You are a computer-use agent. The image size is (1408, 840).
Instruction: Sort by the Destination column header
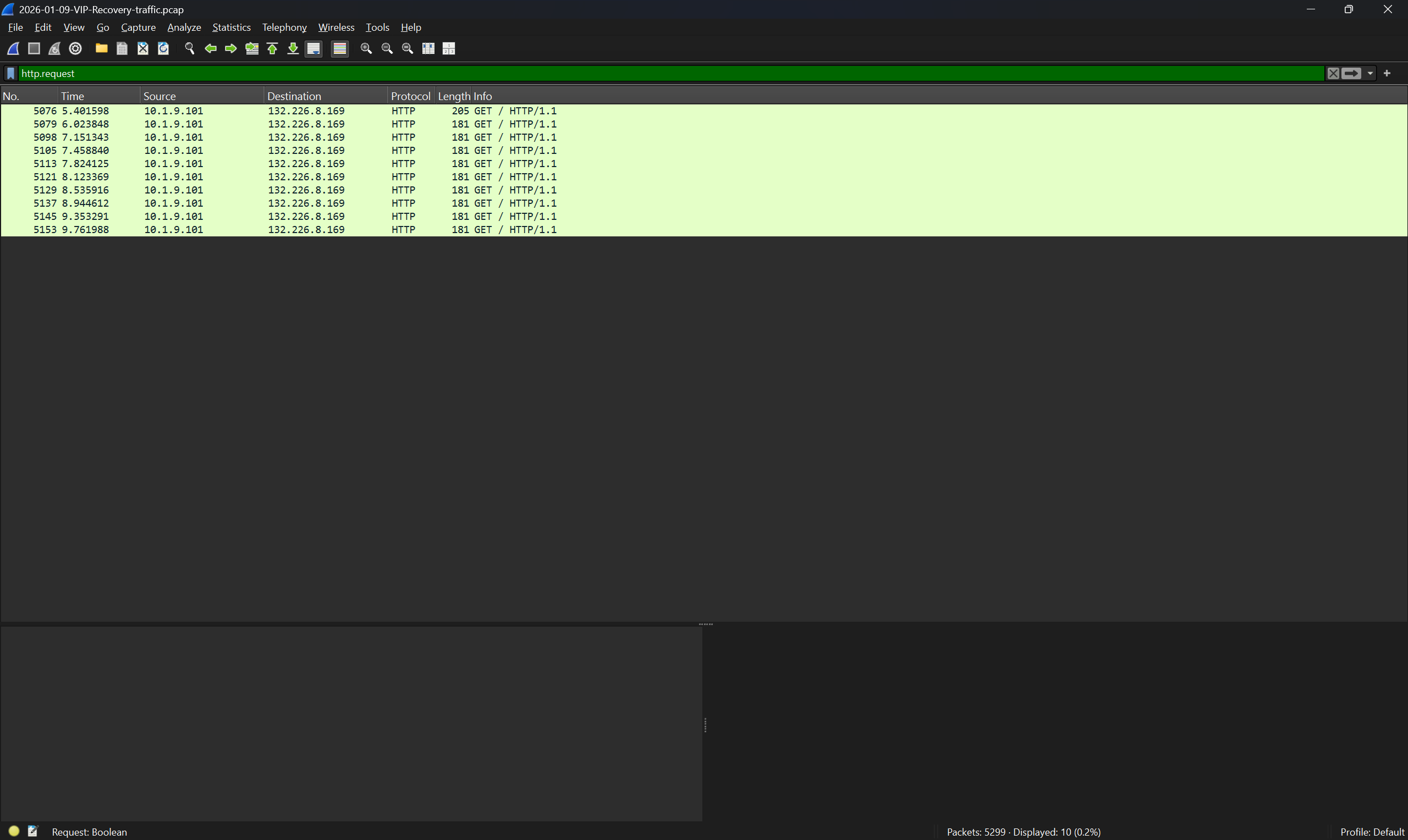coord(326,96)
